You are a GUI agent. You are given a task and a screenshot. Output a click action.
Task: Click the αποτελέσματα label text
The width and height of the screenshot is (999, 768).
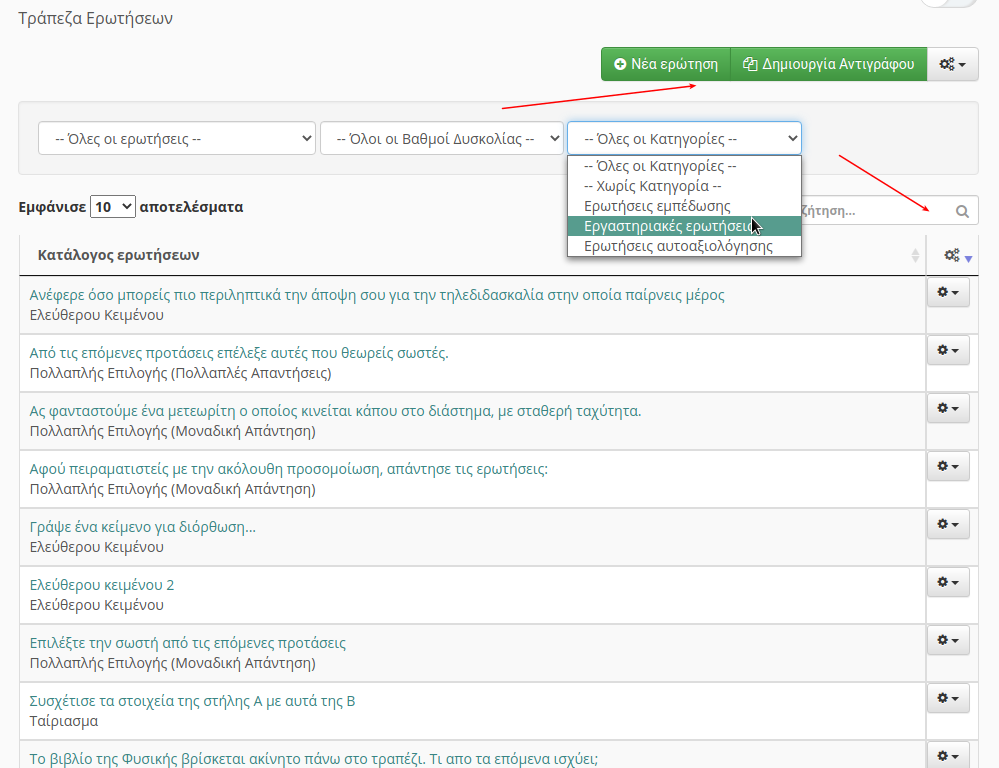pos(191,207)
